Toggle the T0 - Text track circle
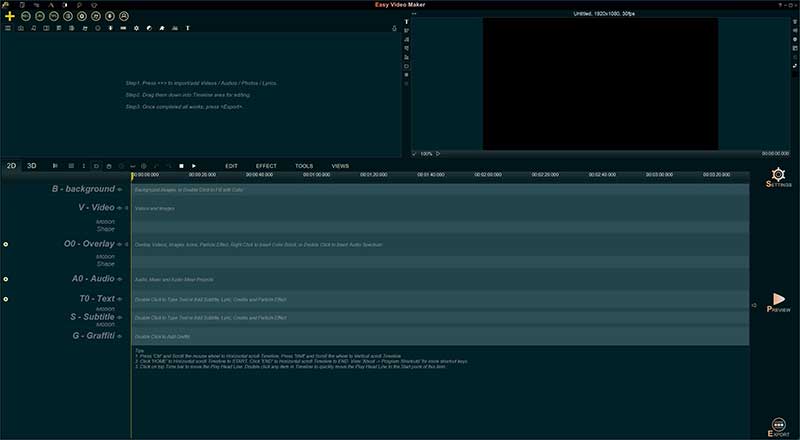The height and width of the screenshot is (440, 800). (6, 299)
